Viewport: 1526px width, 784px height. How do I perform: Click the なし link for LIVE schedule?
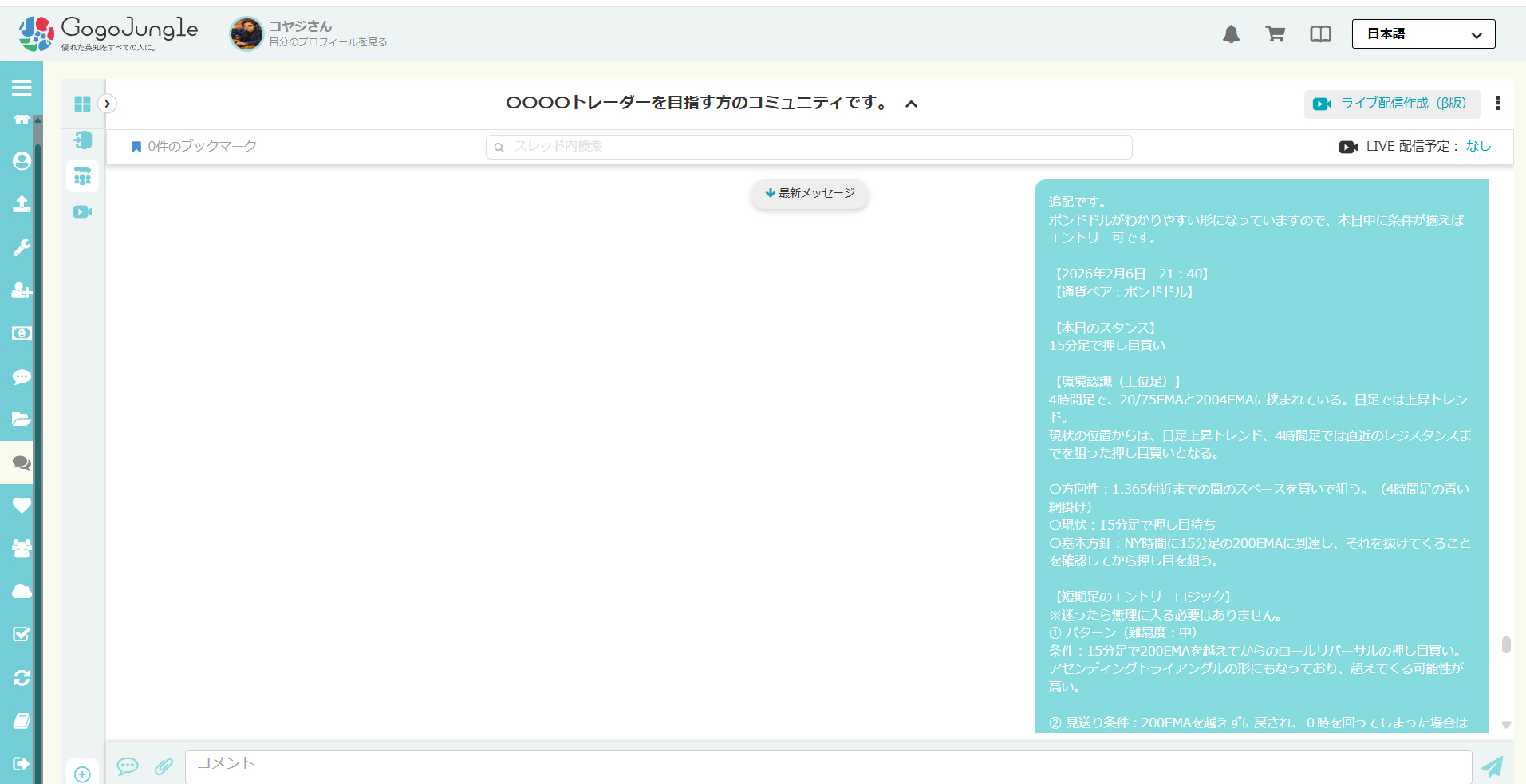(1478, 146)
